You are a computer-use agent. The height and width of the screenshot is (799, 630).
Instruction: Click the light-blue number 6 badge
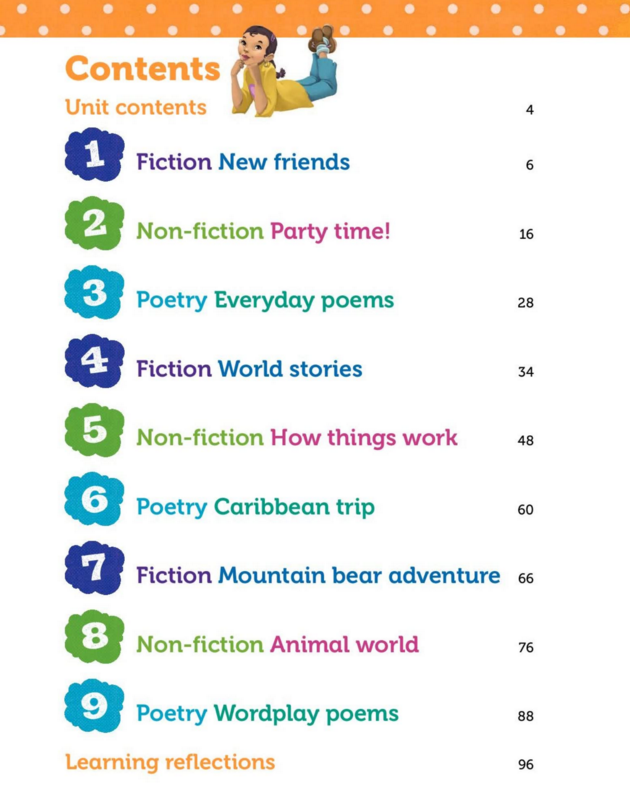pos(95,499)
